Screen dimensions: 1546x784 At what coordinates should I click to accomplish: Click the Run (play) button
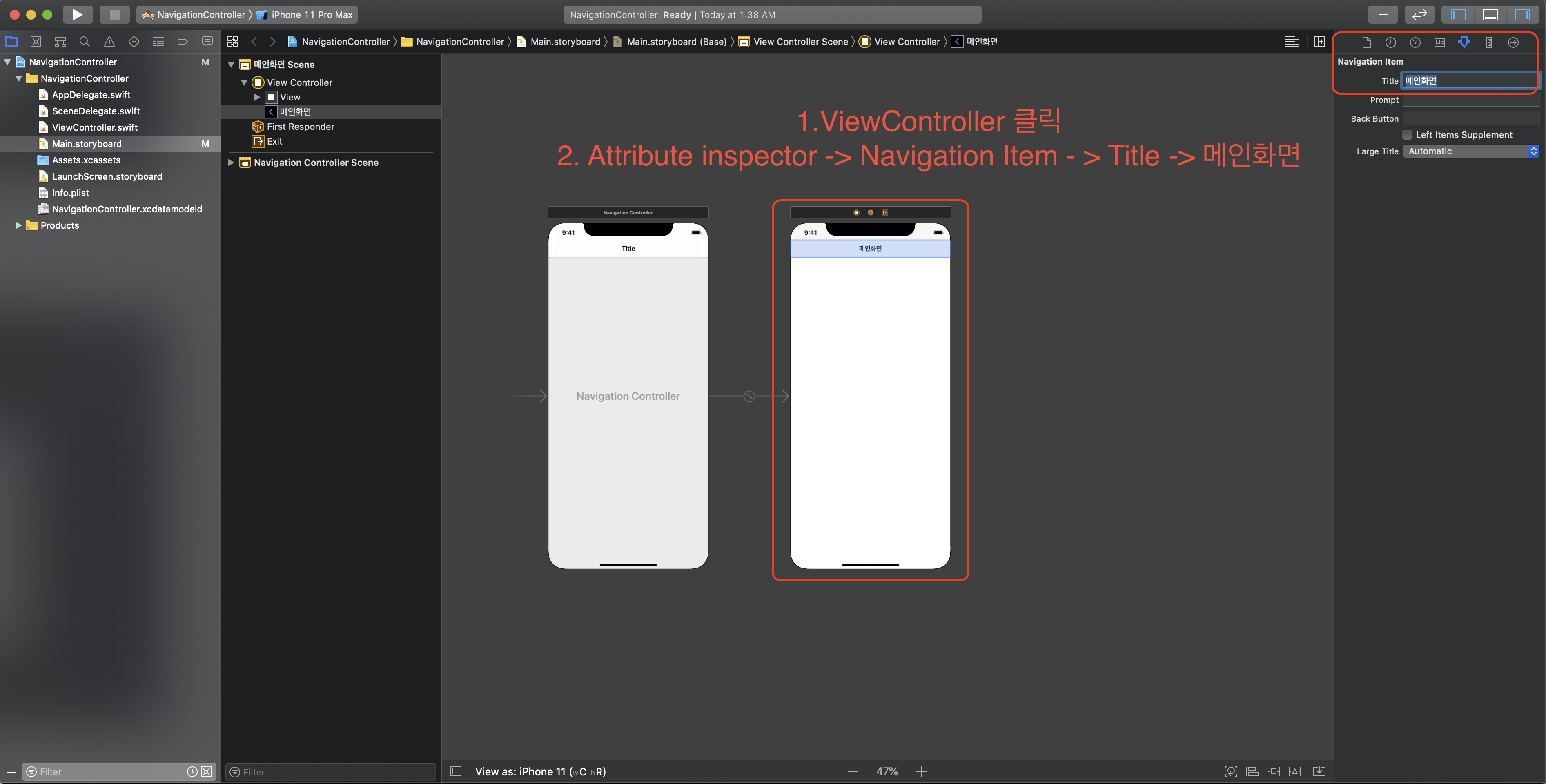(78, 14)
